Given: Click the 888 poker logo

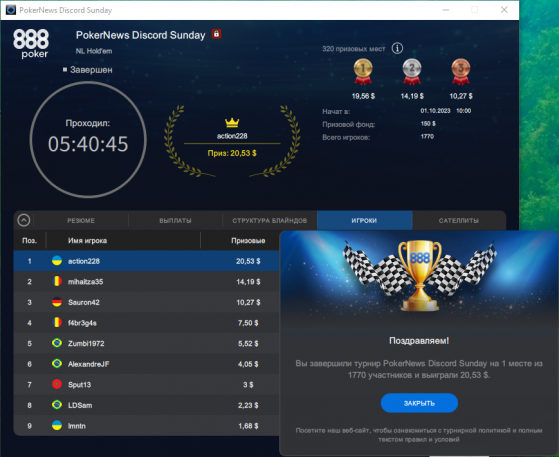Looking at the screenshot, I should [31, 43].
